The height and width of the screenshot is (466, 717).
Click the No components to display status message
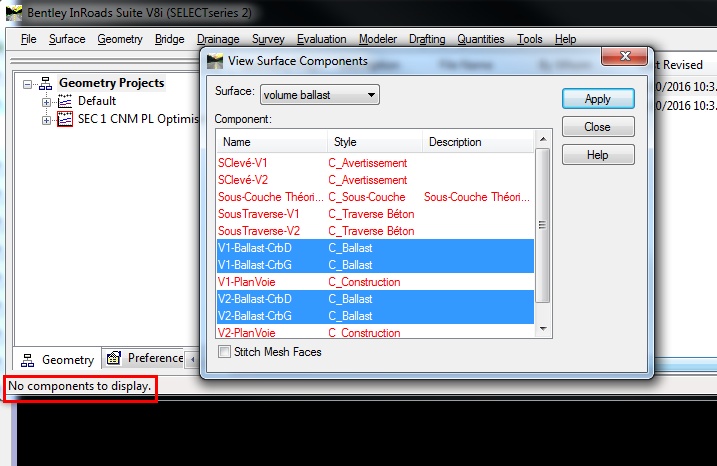(x=80, y=386)
